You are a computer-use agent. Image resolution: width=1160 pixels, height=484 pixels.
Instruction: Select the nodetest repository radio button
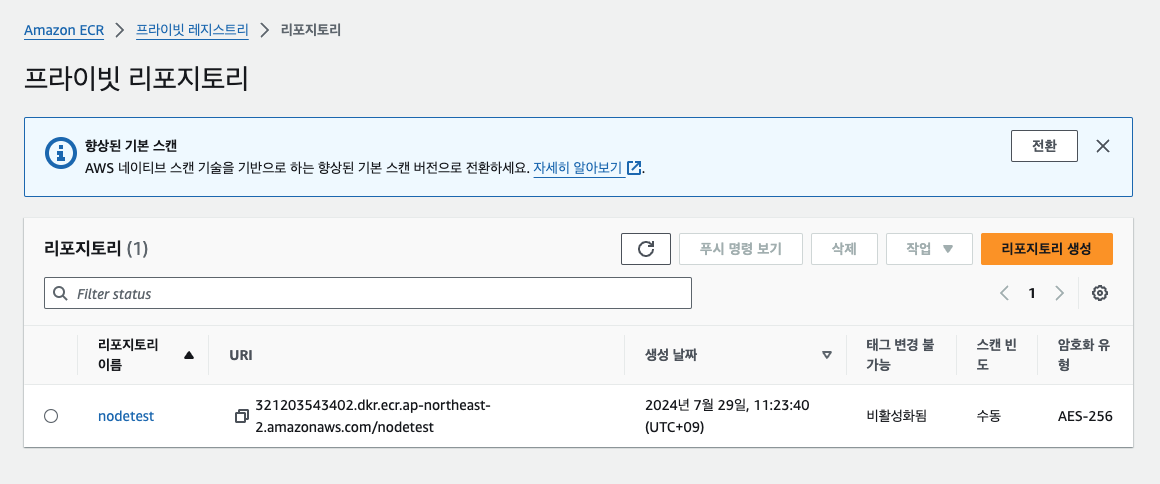pyautogui.click(x=51, y=416)
